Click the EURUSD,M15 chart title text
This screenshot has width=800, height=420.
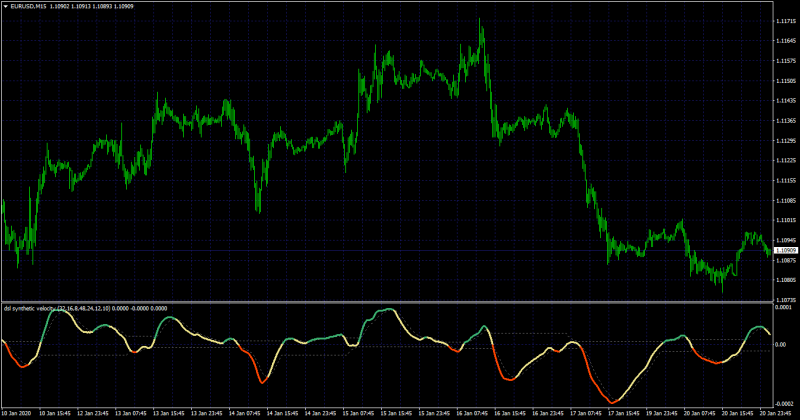coord(29,7)
